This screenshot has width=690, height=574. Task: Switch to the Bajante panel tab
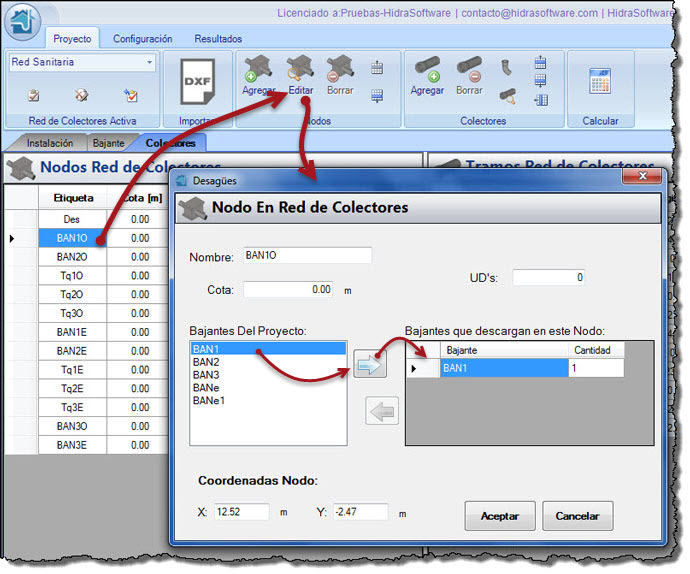108,143
